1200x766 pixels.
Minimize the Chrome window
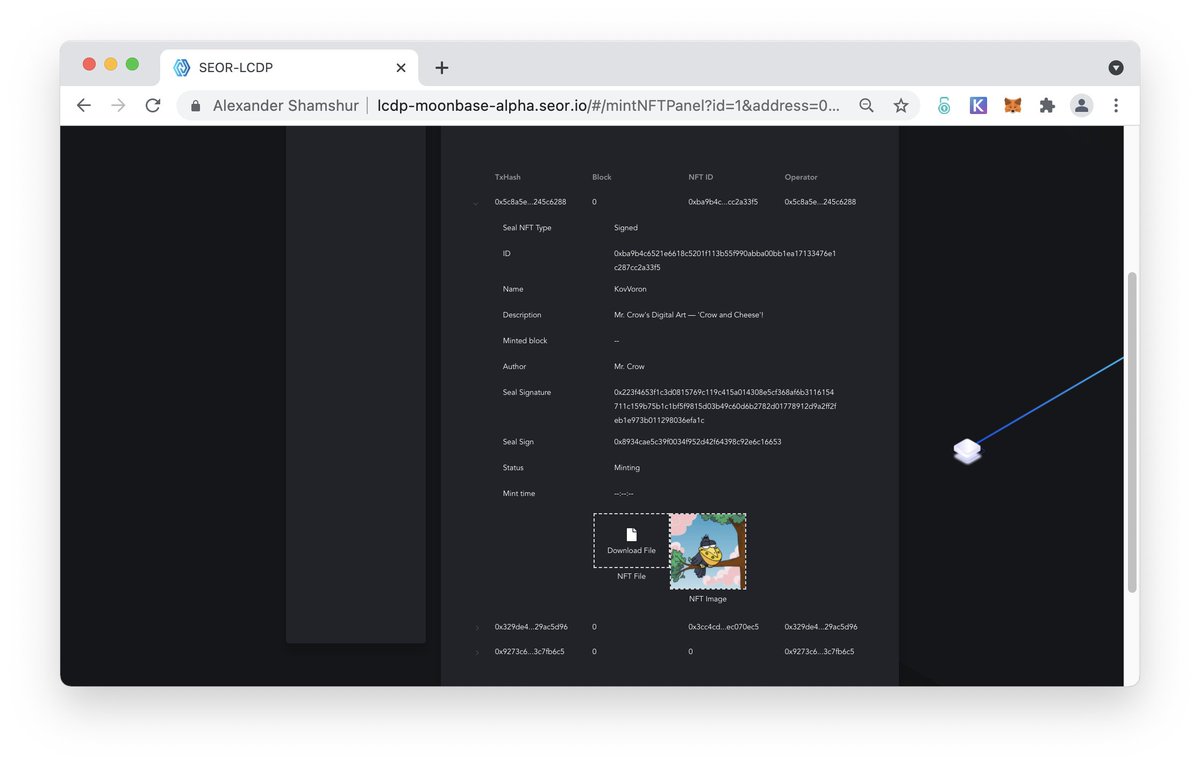pos(111,64)
